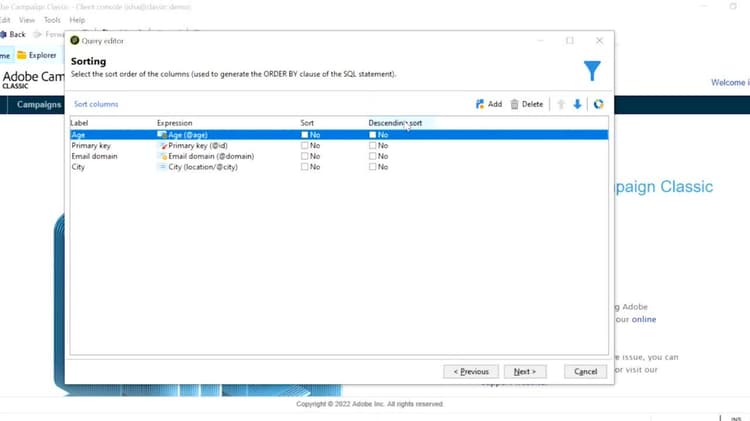Click the City expression icon
750x421 pixels.
tap(163, 166)
